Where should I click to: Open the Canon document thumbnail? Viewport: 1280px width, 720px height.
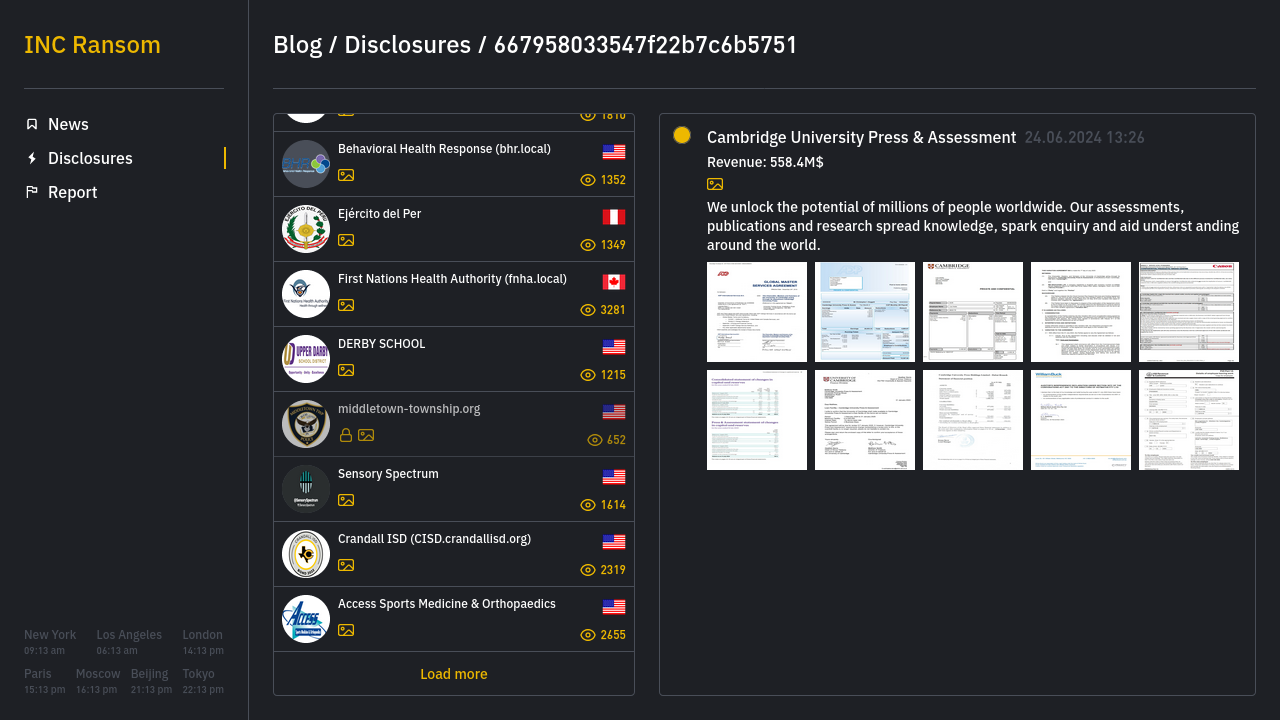(x=1189, y=312)
